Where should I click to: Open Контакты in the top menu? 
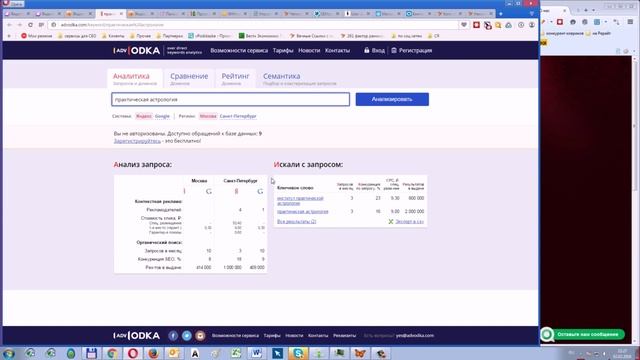(x=337, y=50)
